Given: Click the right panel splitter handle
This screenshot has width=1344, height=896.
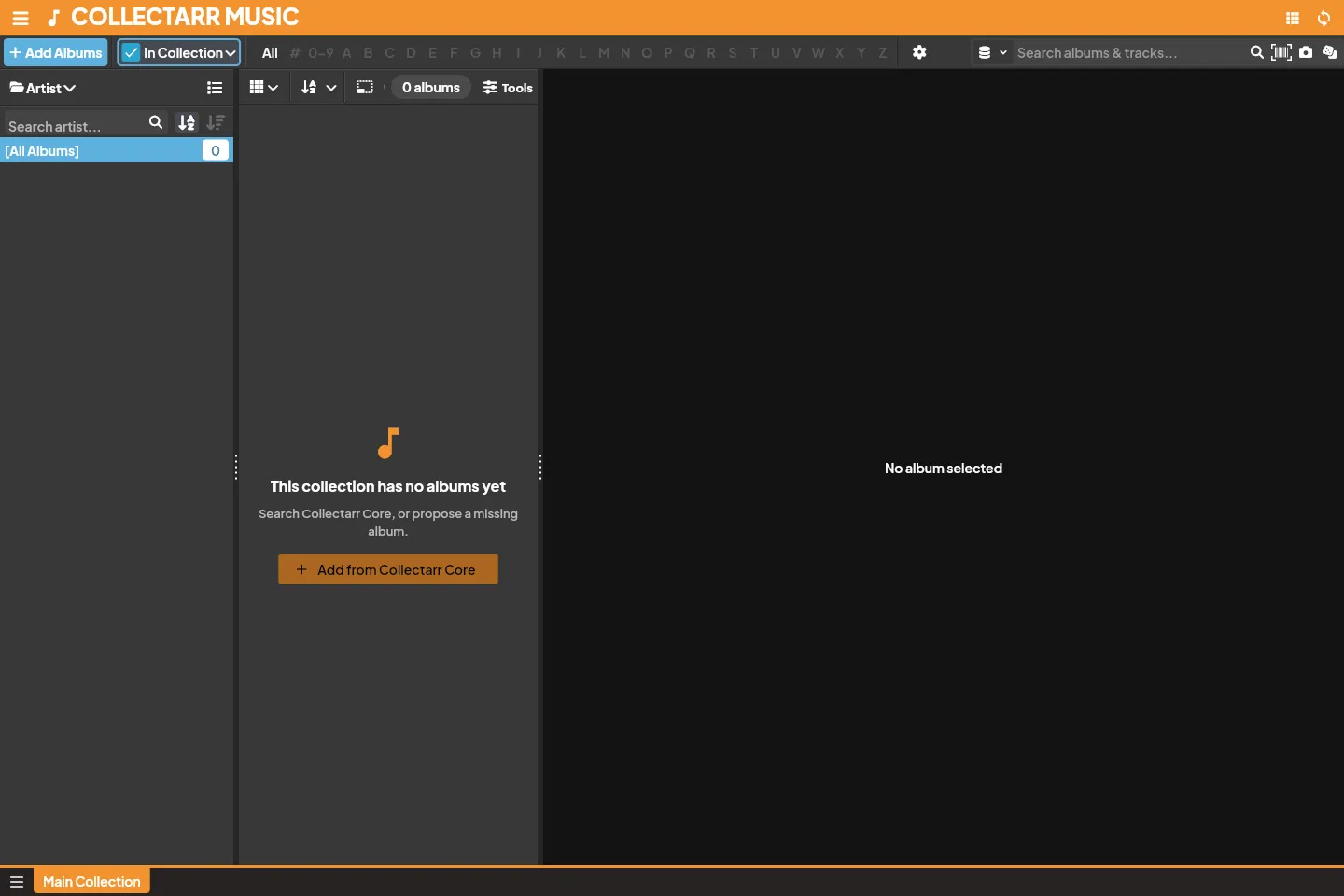Looking at the screenshot, I should click(540, 467).
